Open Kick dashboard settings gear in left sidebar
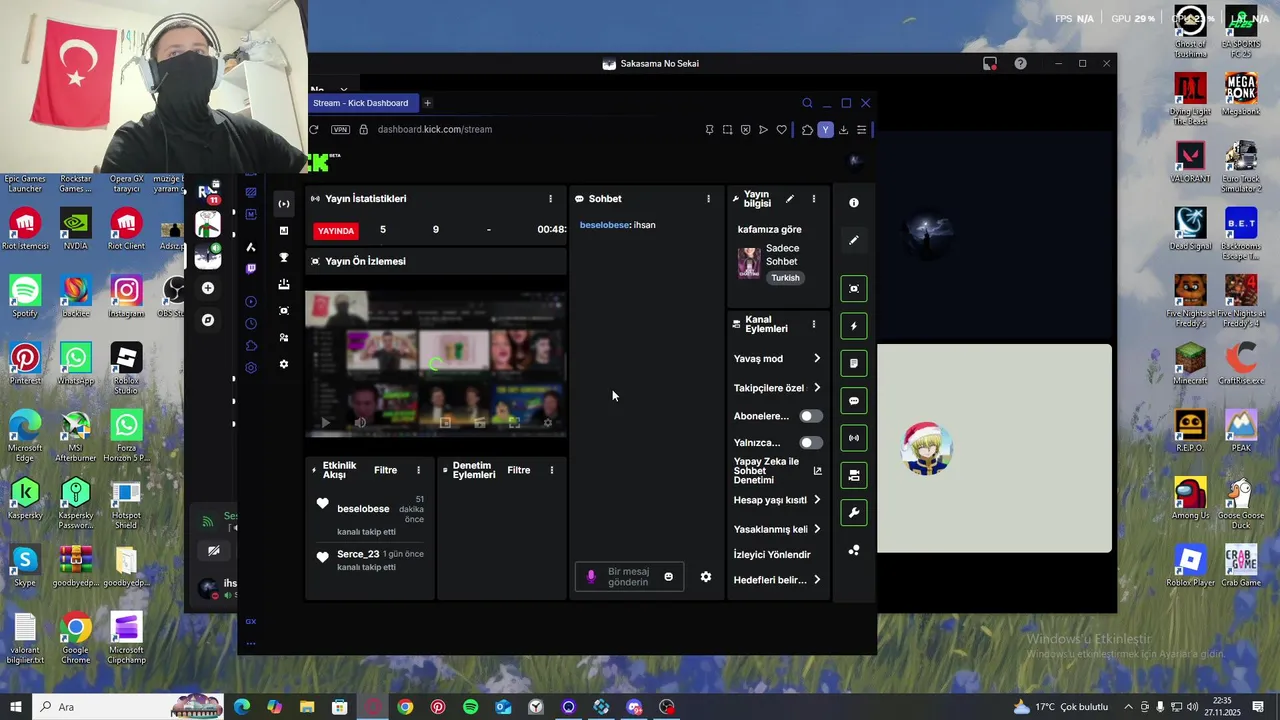This screenshot has height=720, width=1280. tap(284, 364)
